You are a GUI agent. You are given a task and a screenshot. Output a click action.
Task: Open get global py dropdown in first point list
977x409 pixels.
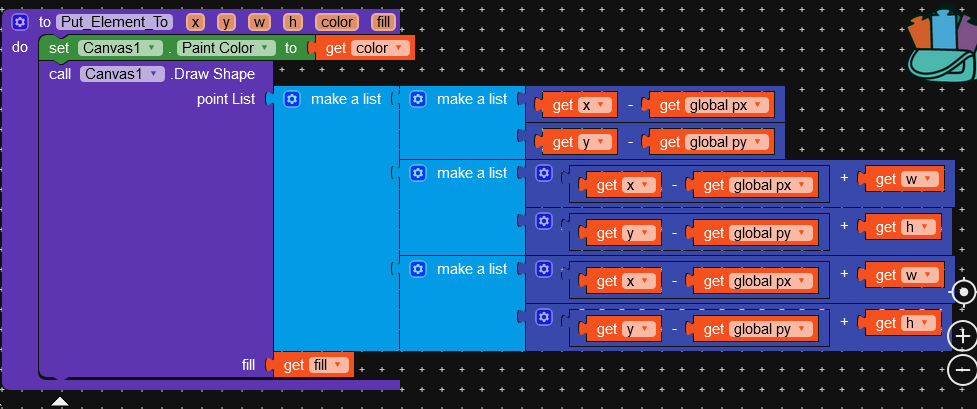click(727, 142)
